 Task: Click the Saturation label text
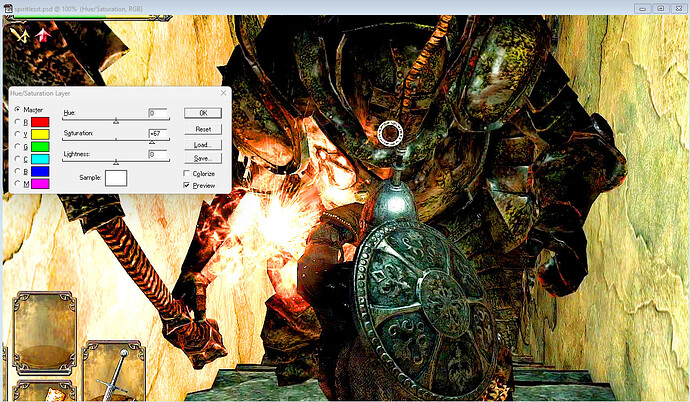tap(78, 133)
